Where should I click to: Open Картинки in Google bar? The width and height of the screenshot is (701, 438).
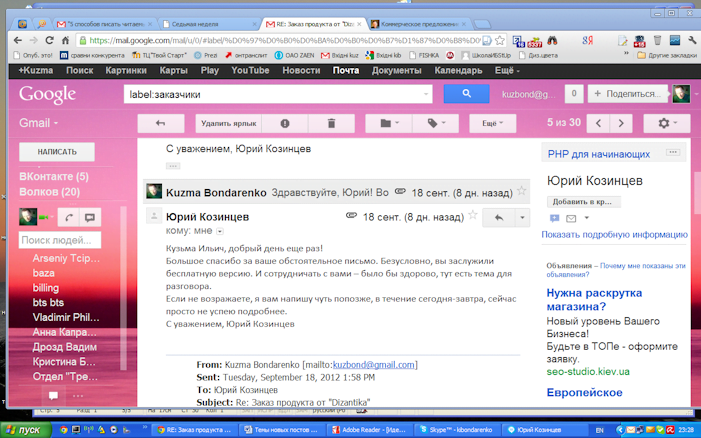126,70
